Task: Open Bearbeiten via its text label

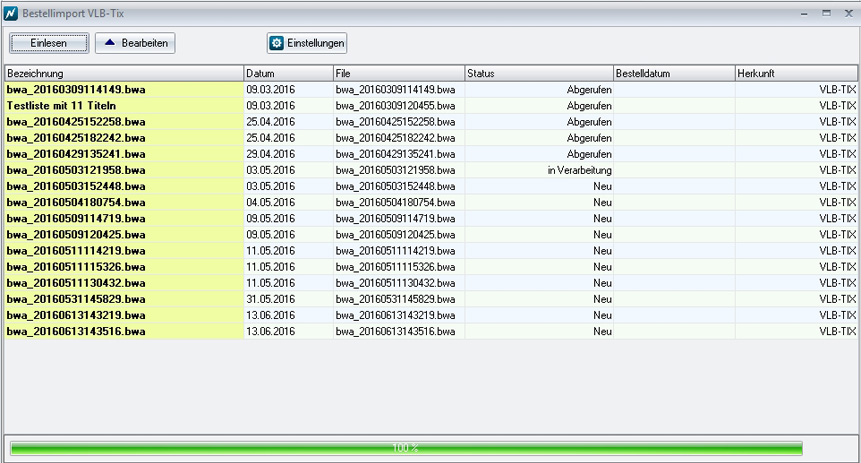Action: pyautogui.click(x=144, y=43)
